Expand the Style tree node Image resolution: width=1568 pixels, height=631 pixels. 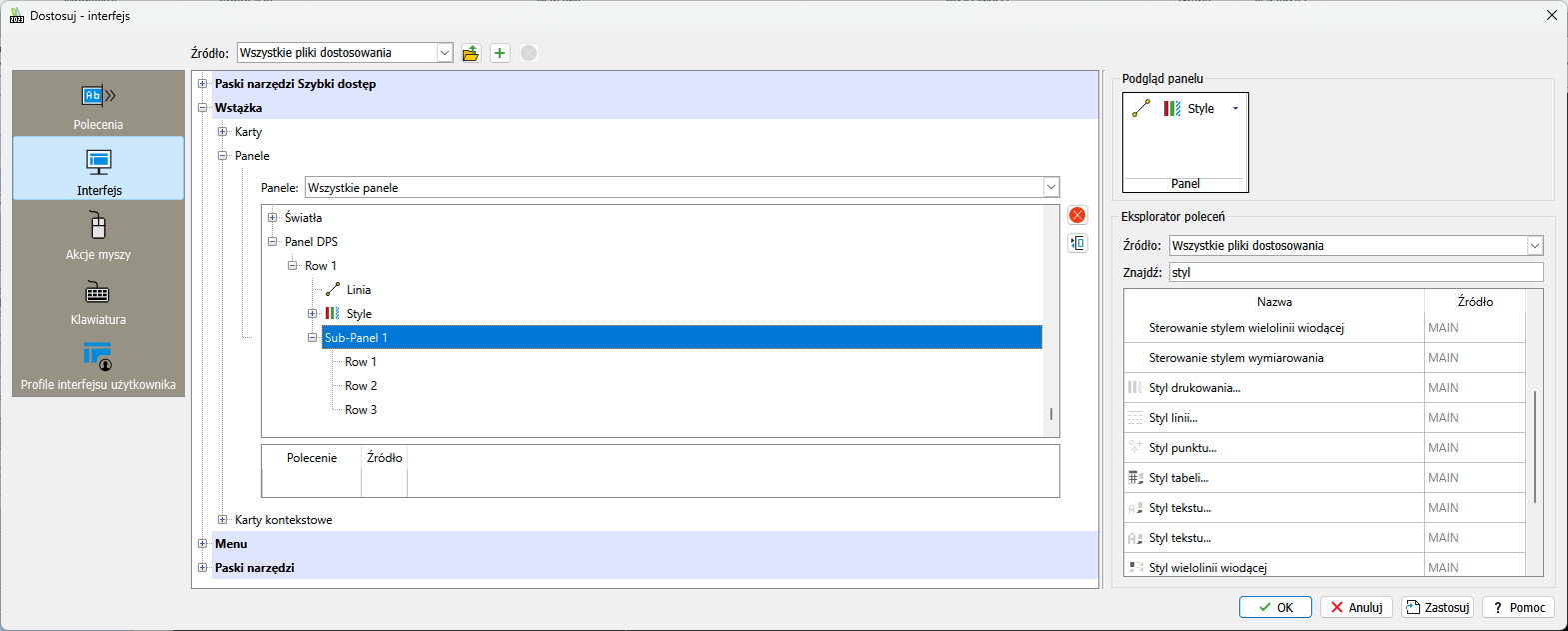(313, 314)
